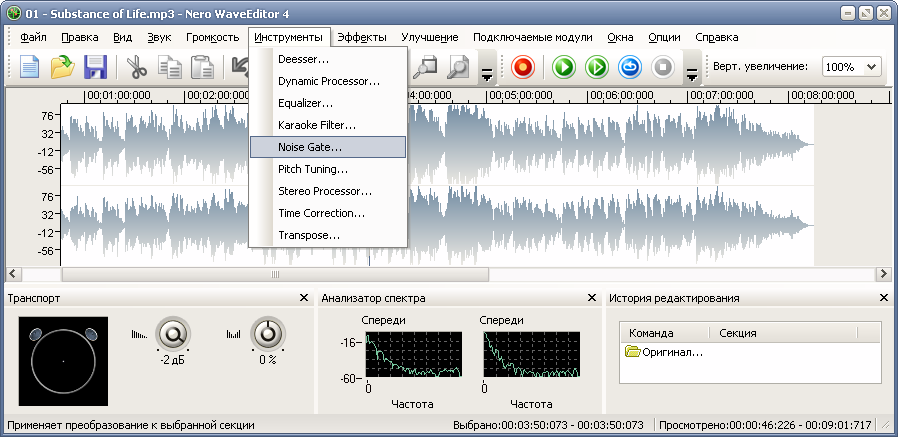Click the magnifier zoom icon
Image resolution: width=898 pixels, height=437 pixels.
459,67
